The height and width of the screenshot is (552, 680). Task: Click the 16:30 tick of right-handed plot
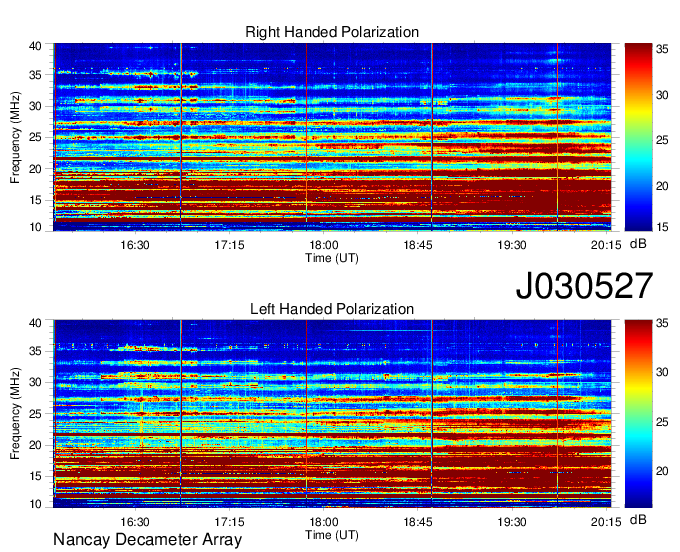click(135, 245)
